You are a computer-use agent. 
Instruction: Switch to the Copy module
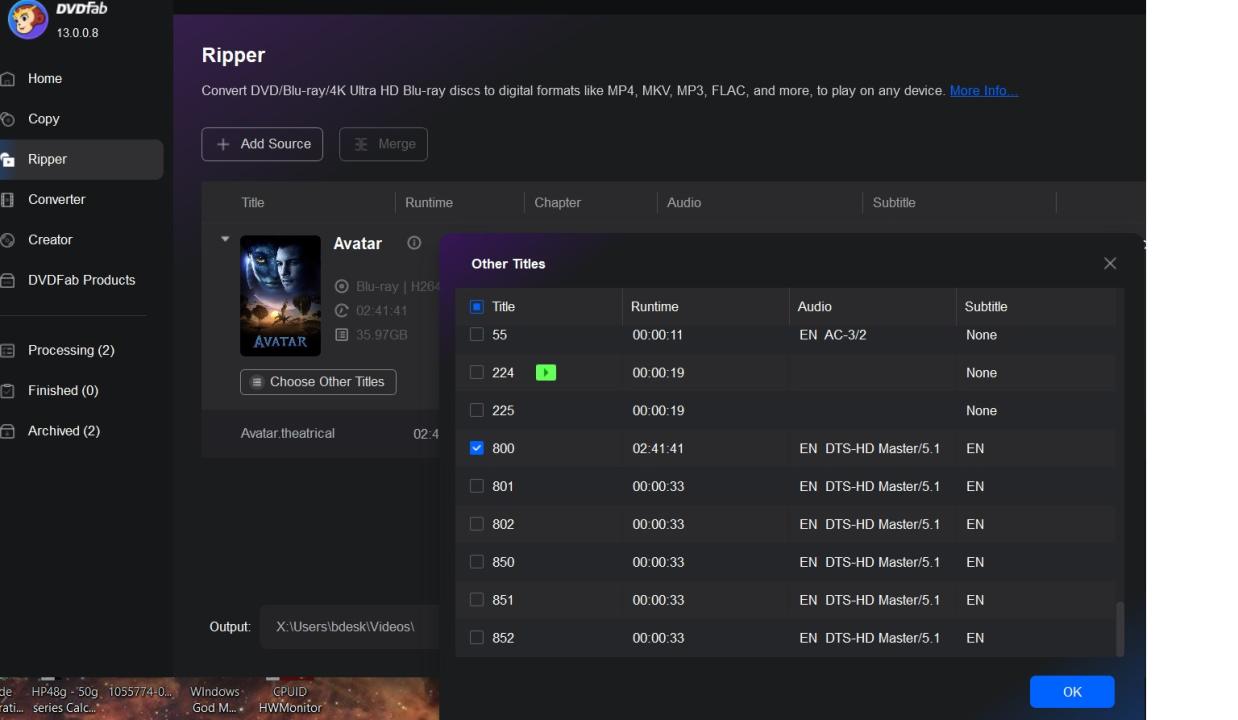(43, 119)
